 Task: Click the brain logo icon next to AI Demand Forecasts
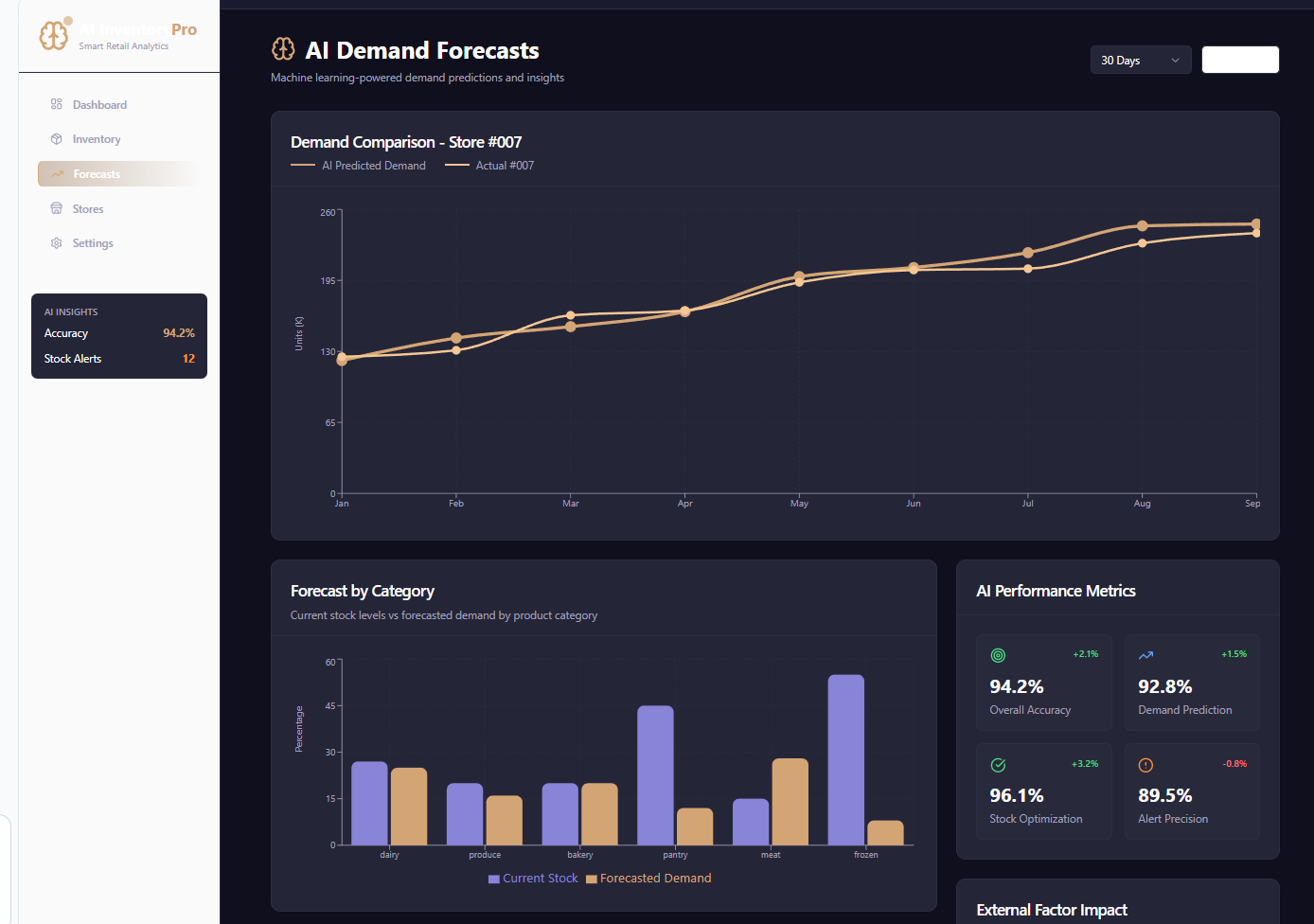tap(283, 48)
